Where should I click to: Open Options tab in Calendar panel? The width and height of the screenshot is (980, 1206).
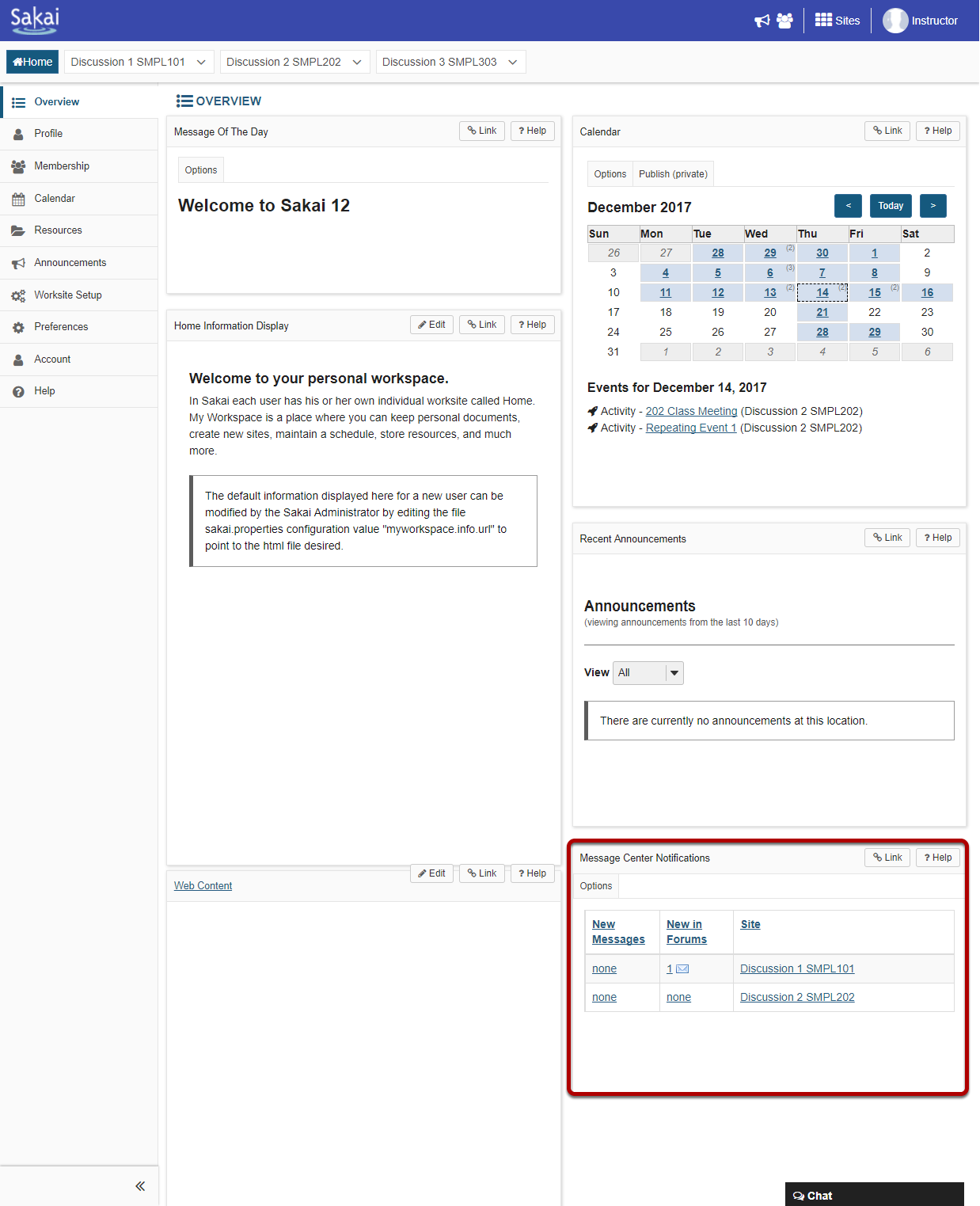coord(610,174)
